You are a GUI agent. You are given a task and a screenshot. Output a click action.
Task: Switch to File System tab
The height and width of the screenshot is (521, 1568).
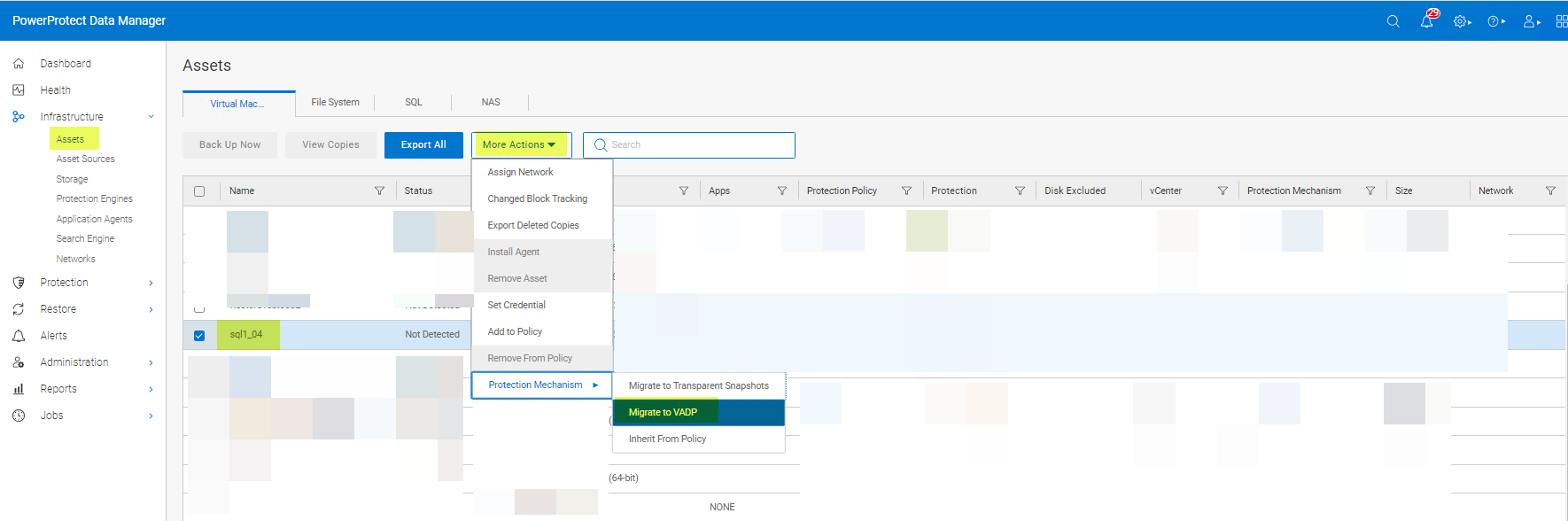click(335, 102)
